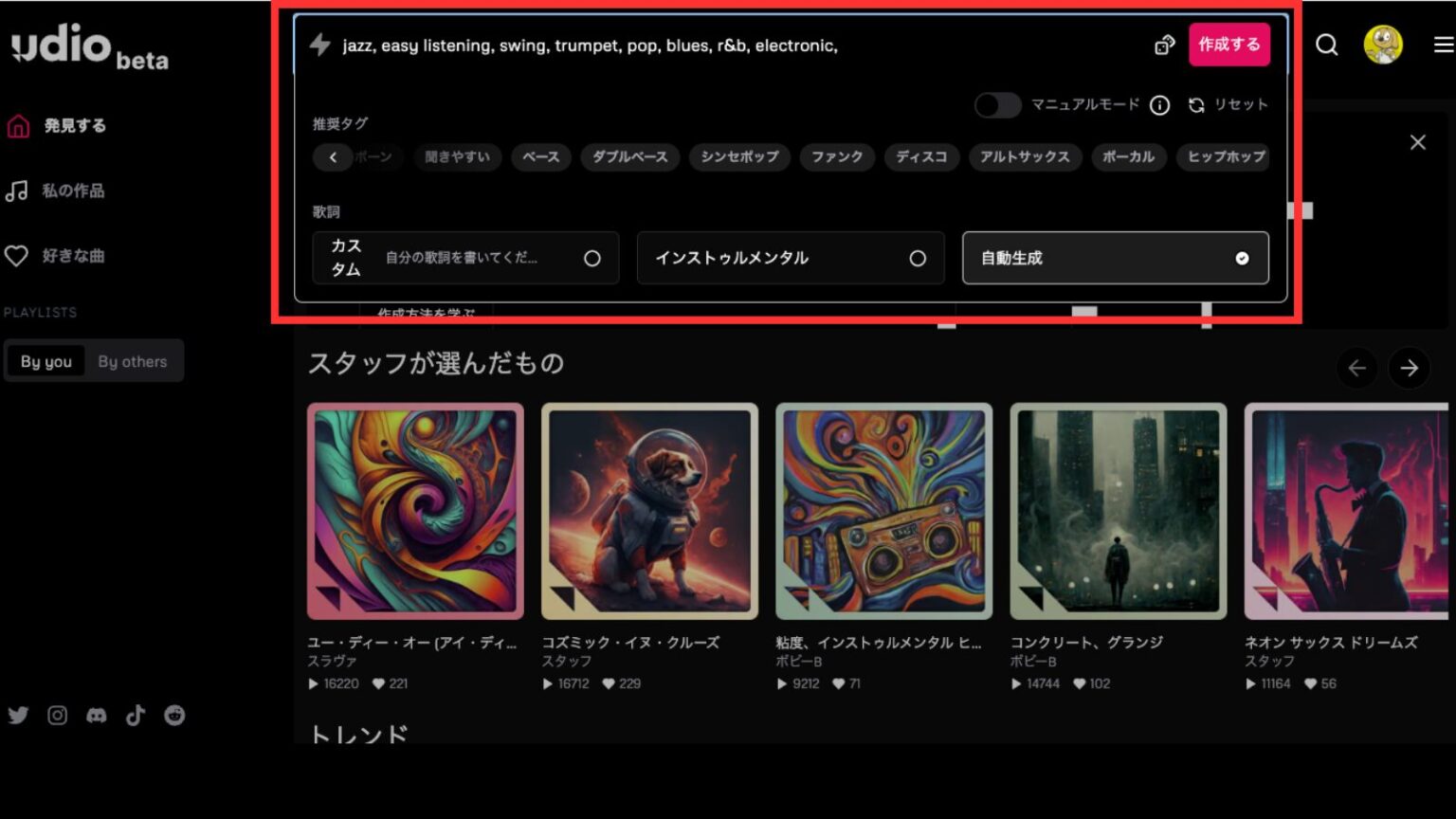Open Udio's Discord from the footer icons

[96, 716]
